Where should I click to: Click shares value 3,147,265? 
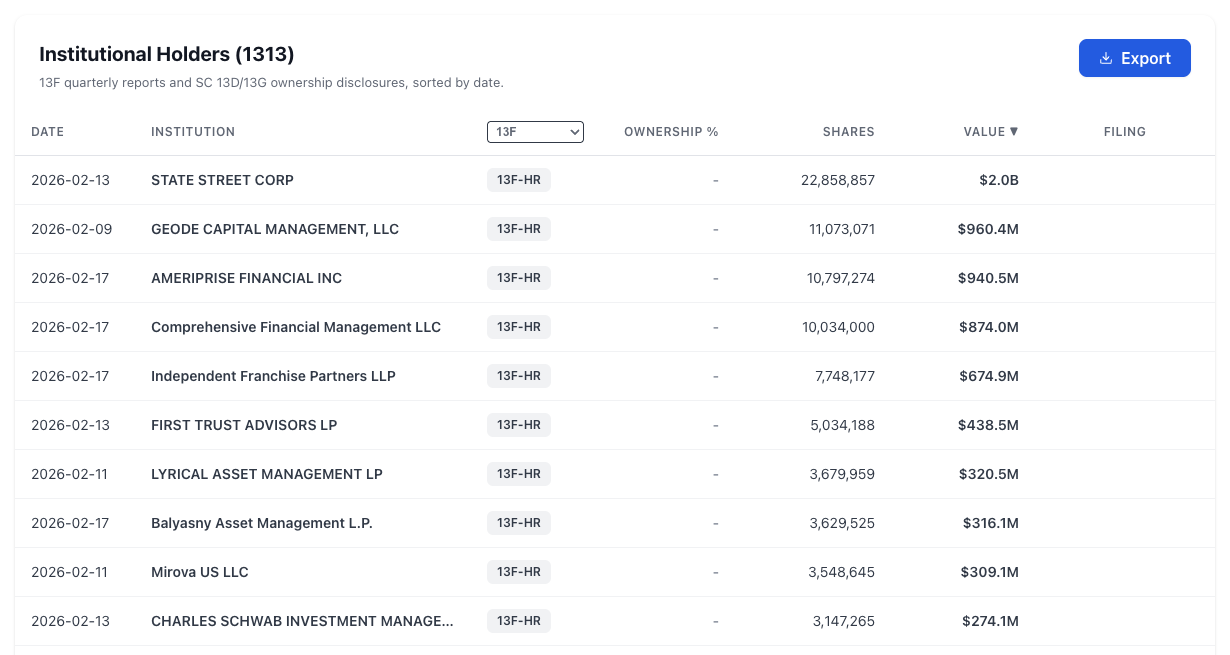(843, 621)
